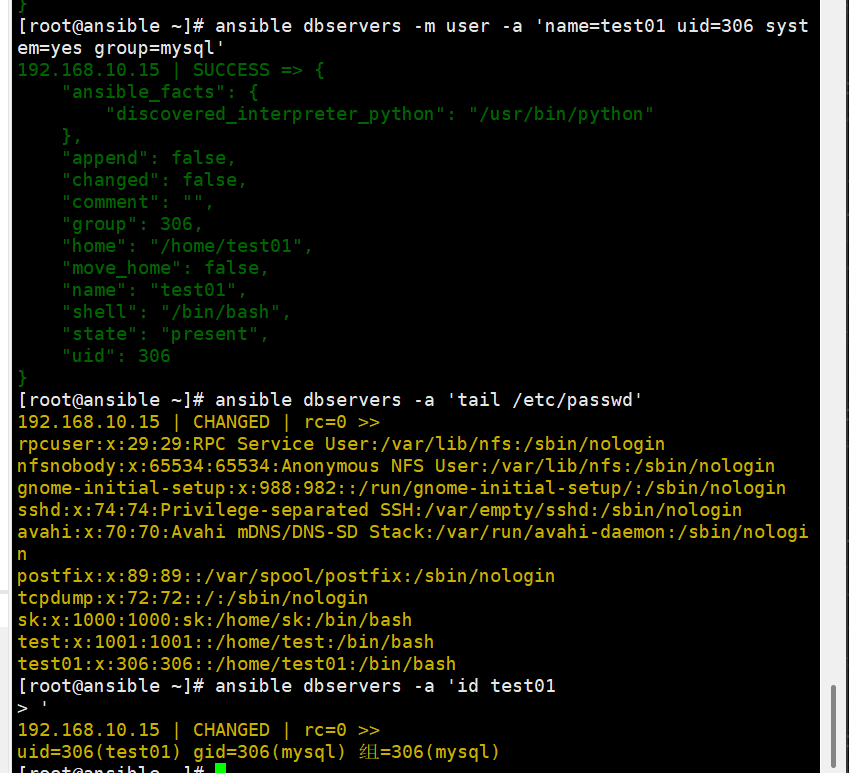The image size is (849, 773).
Task: Click the uid=306(test01) output line
Action: point(259,752)
